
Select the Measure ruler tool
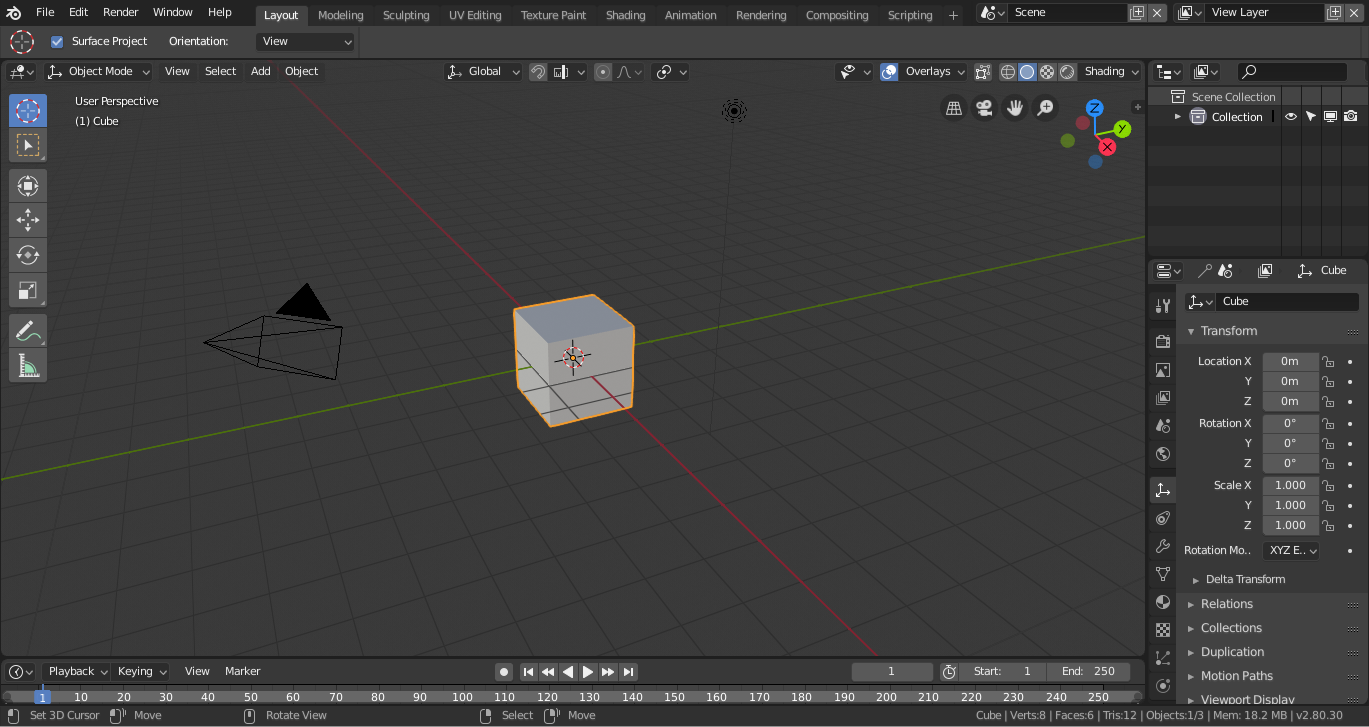coord(28,366)
